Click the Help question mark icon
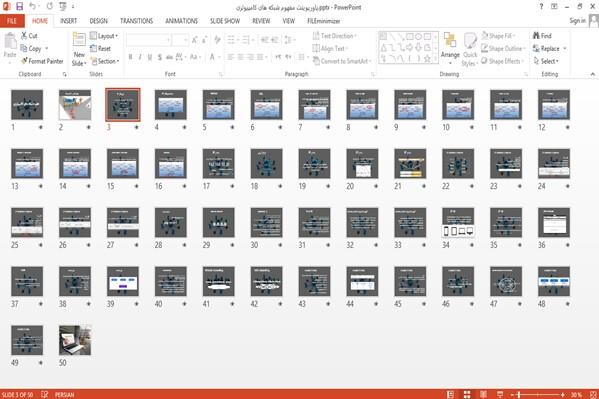599x399 pixels. pyautogui.click(x=541, y=6)
